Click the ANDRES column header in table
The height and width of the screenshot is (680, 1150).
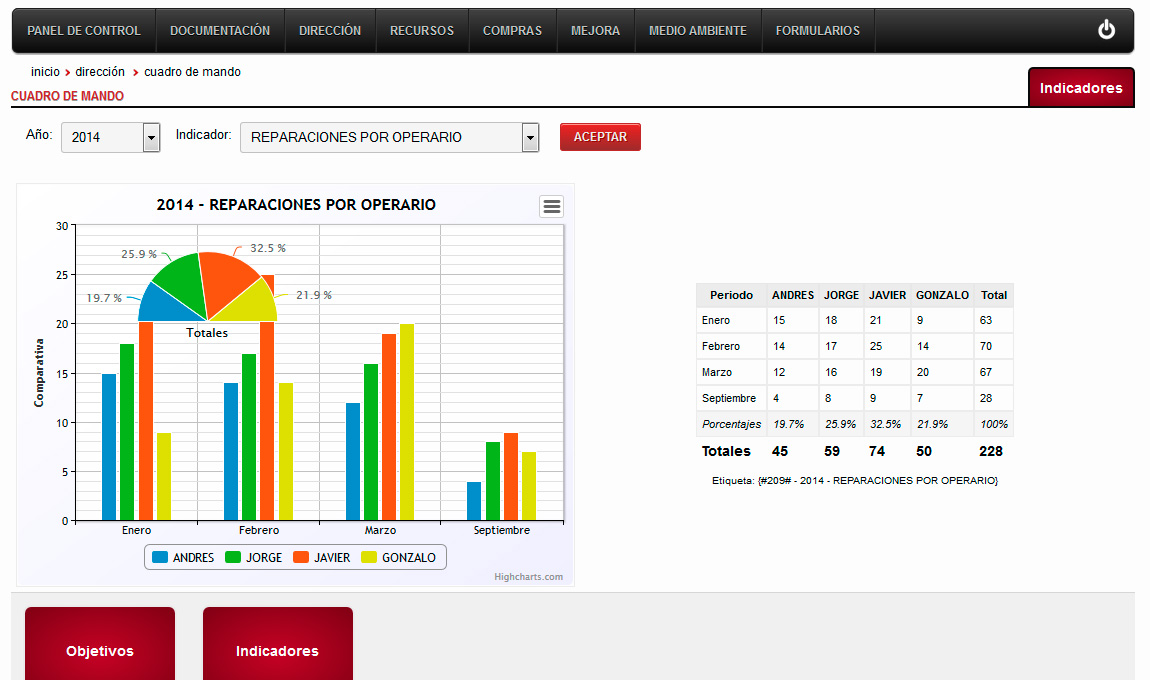click(793, 295)
